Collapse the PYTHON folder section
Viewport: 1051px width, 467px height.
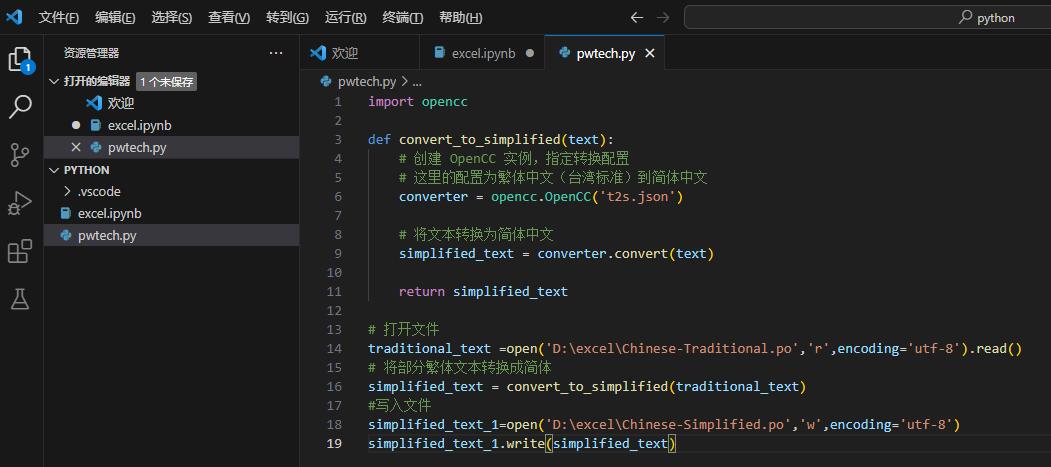coord(54,170)
